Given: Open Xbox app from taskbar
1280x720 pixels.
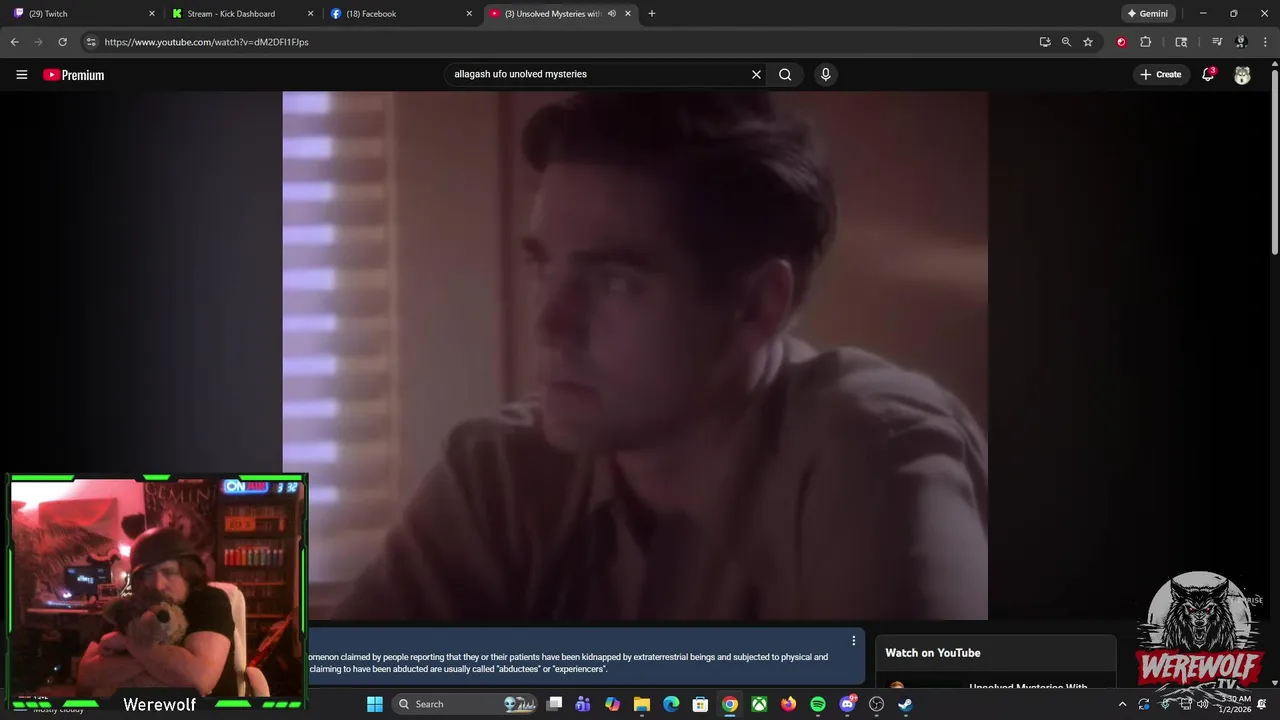Looking at the screenshot, I should click(759, 704).
